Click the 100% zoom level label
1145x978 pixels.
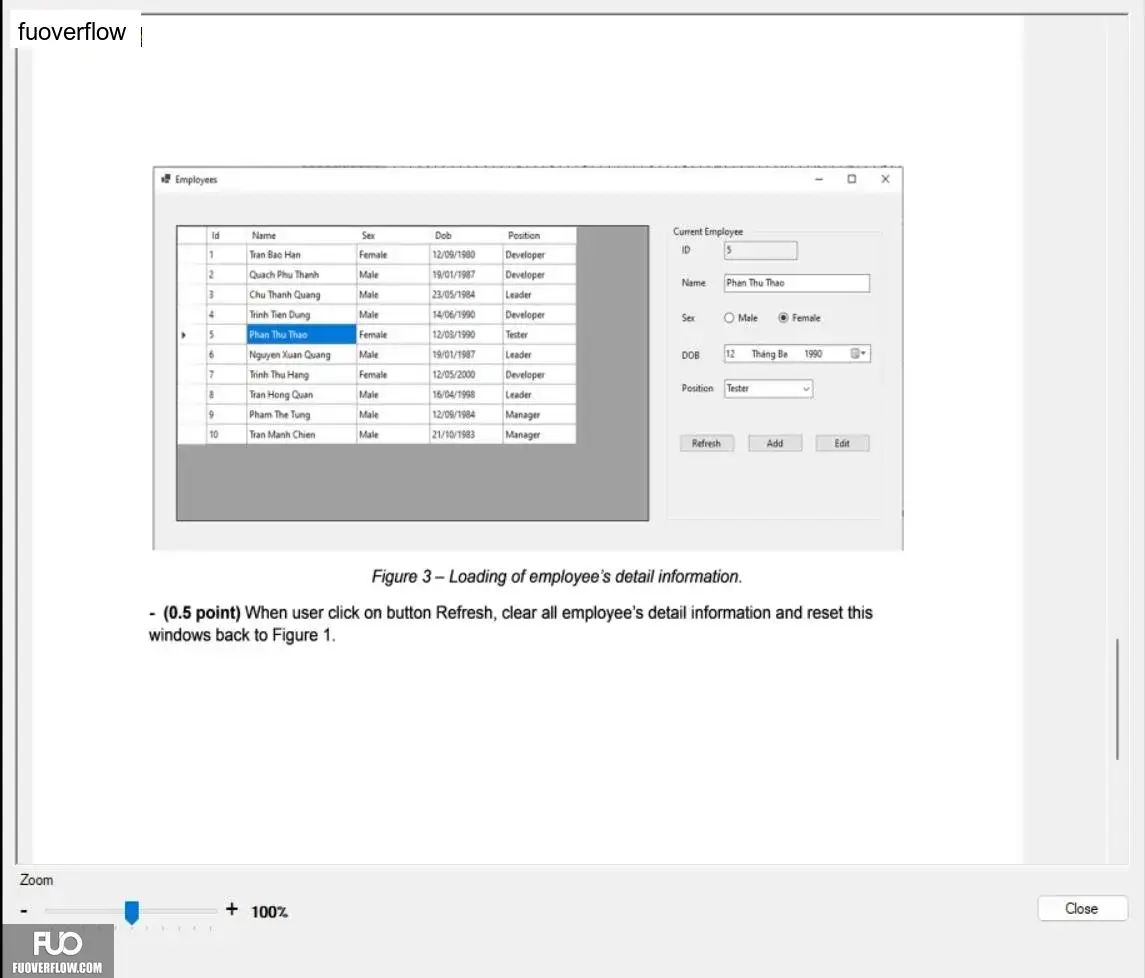[269, 912]
